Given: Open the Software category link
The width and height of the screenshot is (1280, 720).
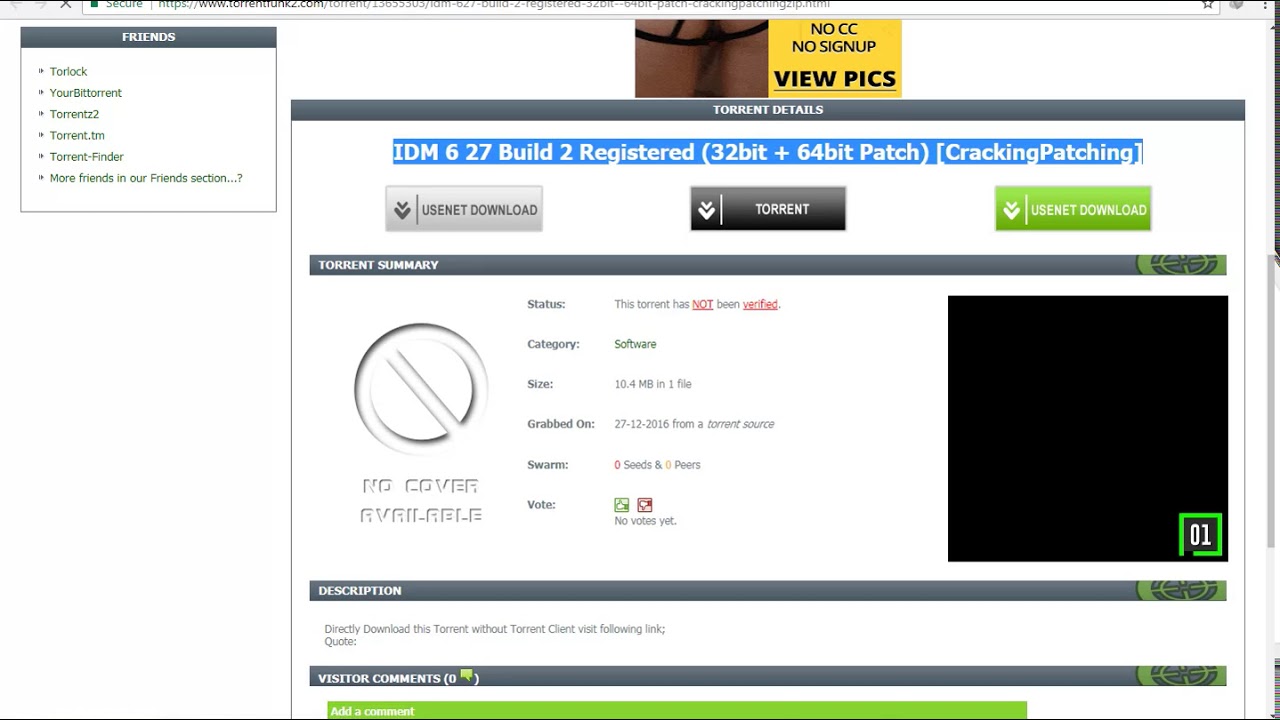Looking at the screenshot, I should [635, 344].
